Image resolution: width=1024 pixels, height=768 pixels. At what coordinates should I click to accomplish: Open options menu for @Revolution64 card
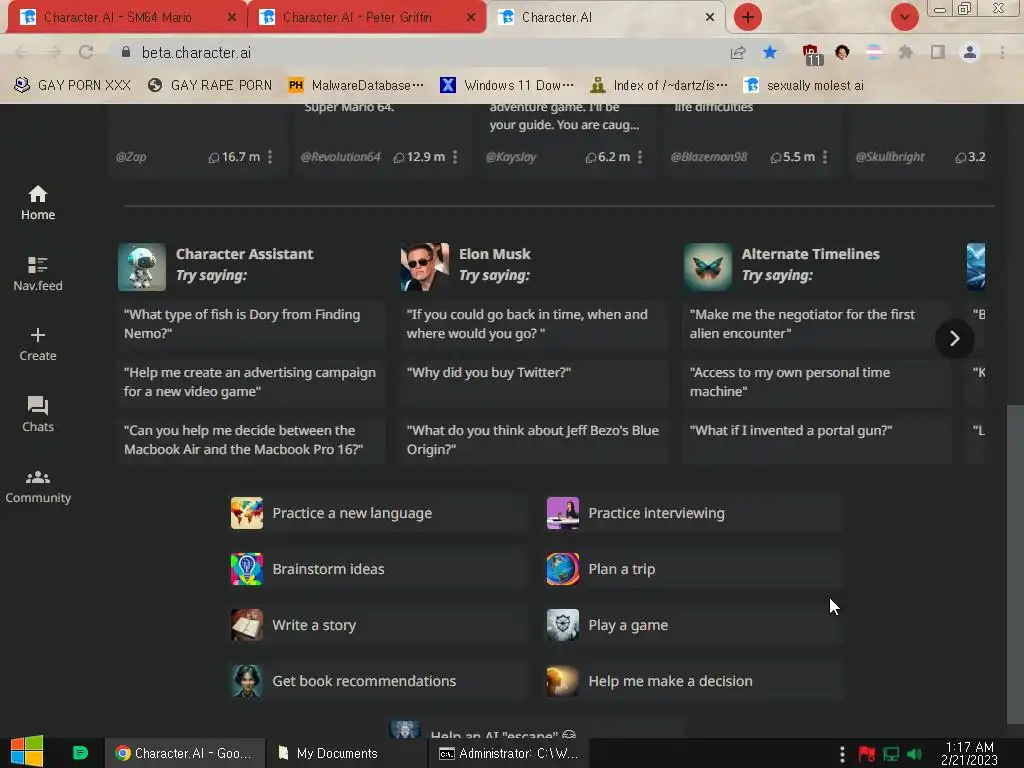[x=455, y=157]
